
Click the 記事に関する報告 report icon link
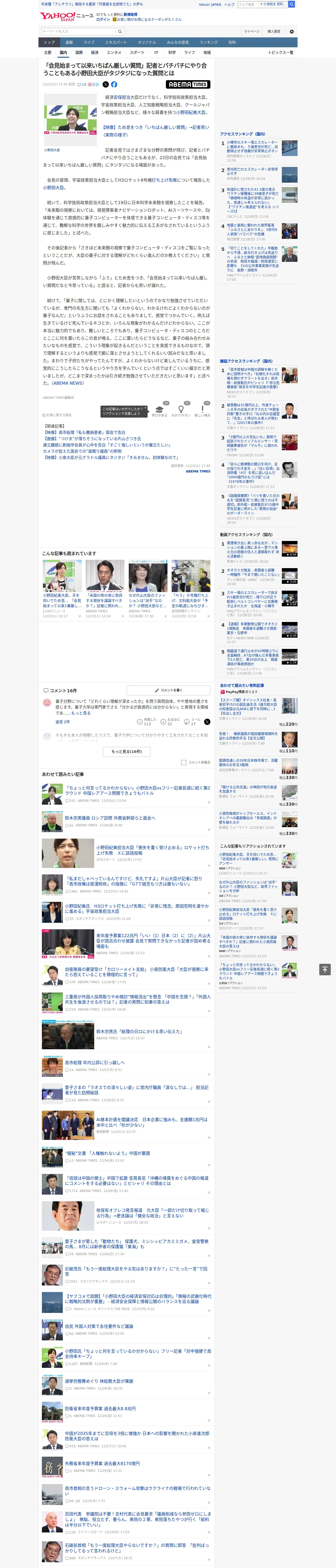pos(57,415)
